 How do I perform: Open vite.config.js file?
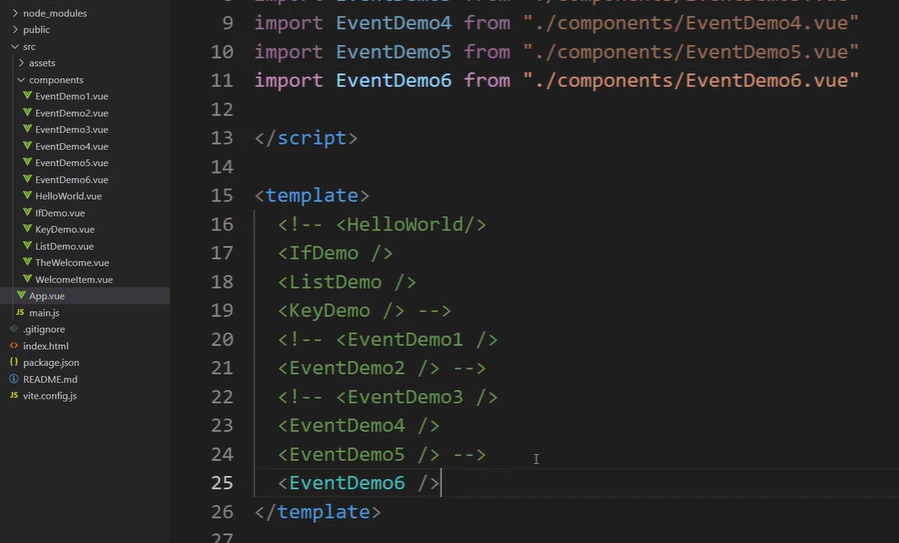point(49,396)
